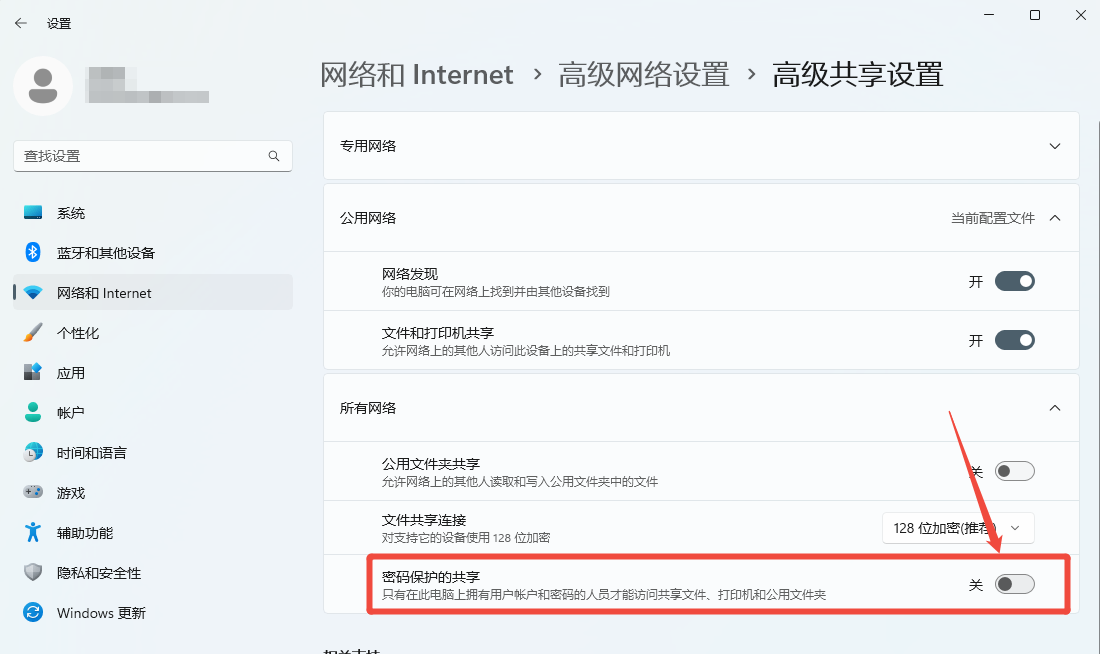Click the back arrow icon
The width and height of the screenshot is (1100, 654).
pyautogui.click(x=21, y=23)
